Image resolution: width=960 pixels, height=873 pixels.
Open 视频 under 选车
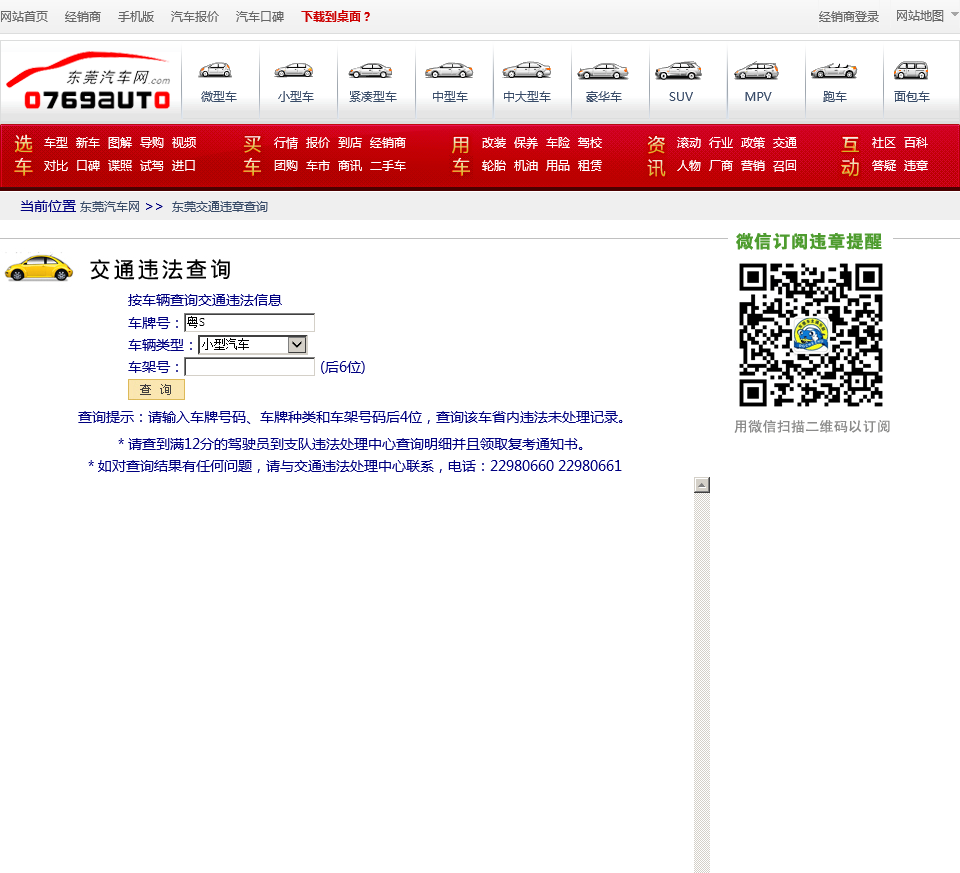[184, 143]
